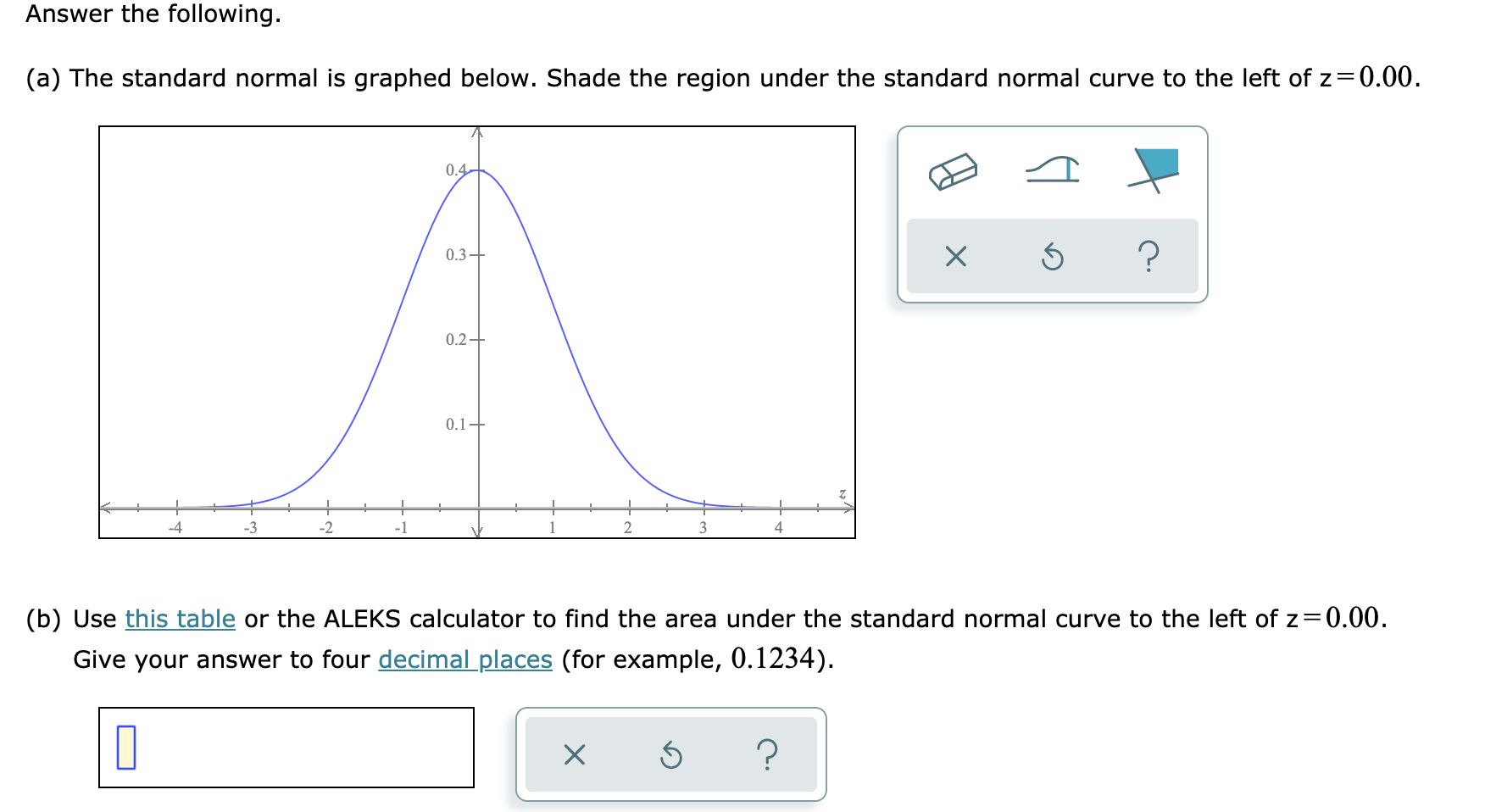1485x812 pixels.
Task: Click the undo arrow in the graph palette
Action: point(1053,256)
